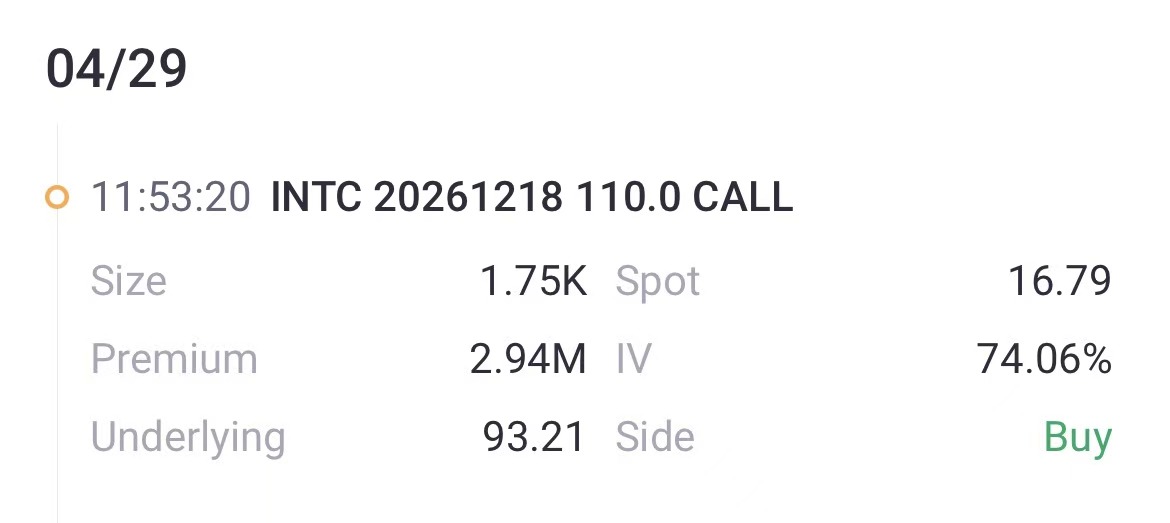The width and height of the screenshot is (1170, 523).
Task: Select the 74.06% implied volatility value
Action: pyautogui.click(x=1044, y=359)
